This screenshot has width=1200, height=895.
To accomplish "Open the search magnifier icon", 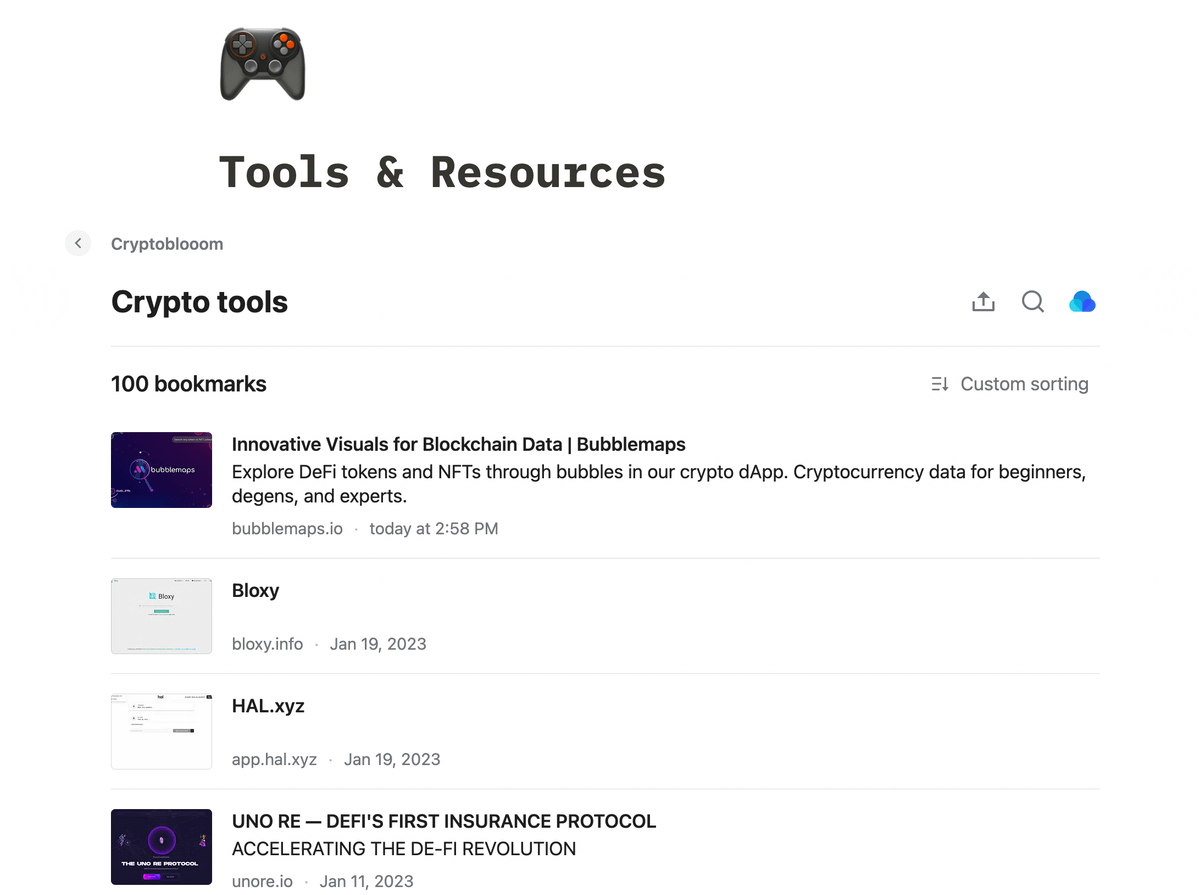I will tap(1033, 302).
